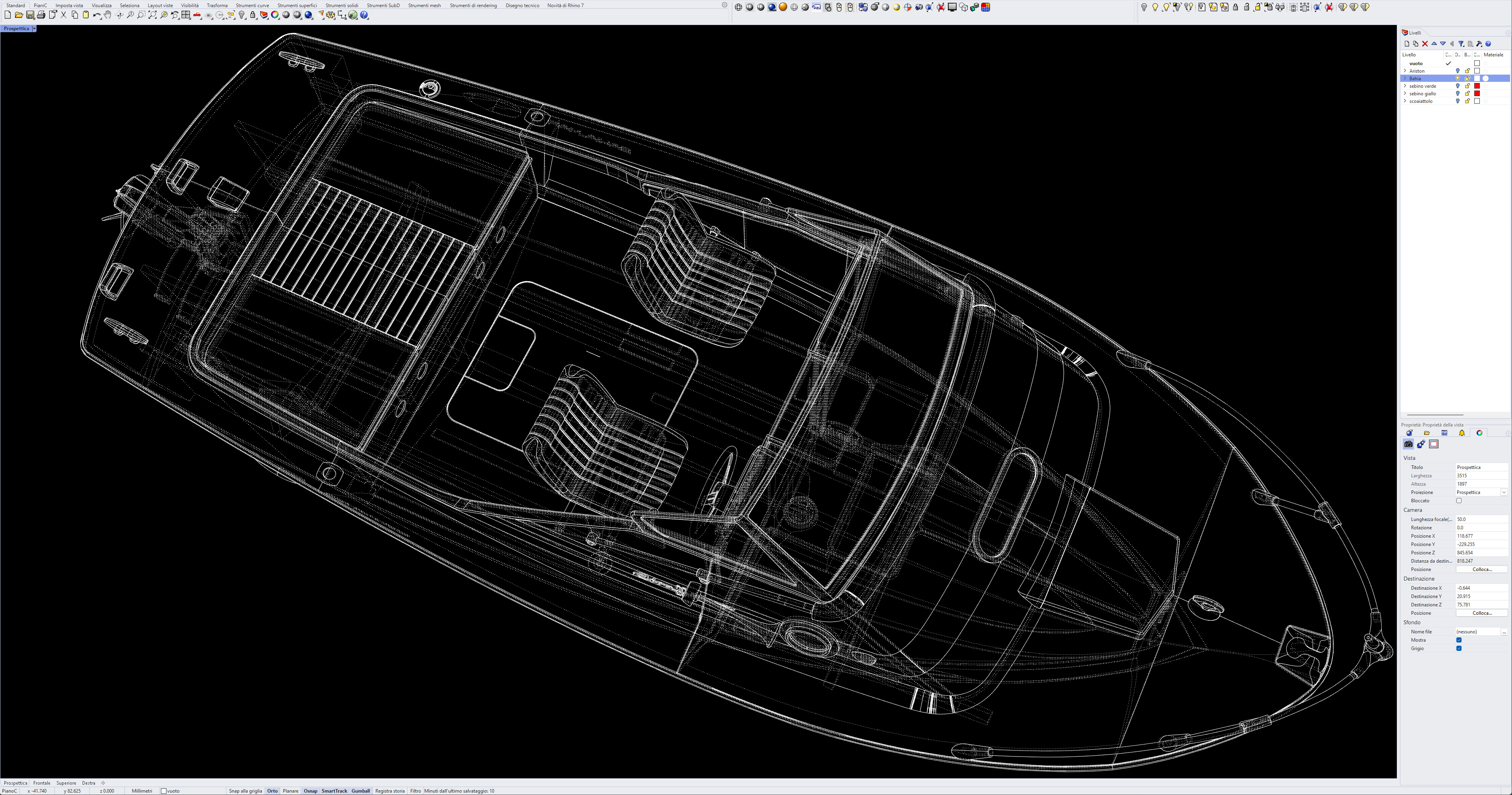
Task: Expand the scoaiattolo layer tree
Action: pos(1405,101)
